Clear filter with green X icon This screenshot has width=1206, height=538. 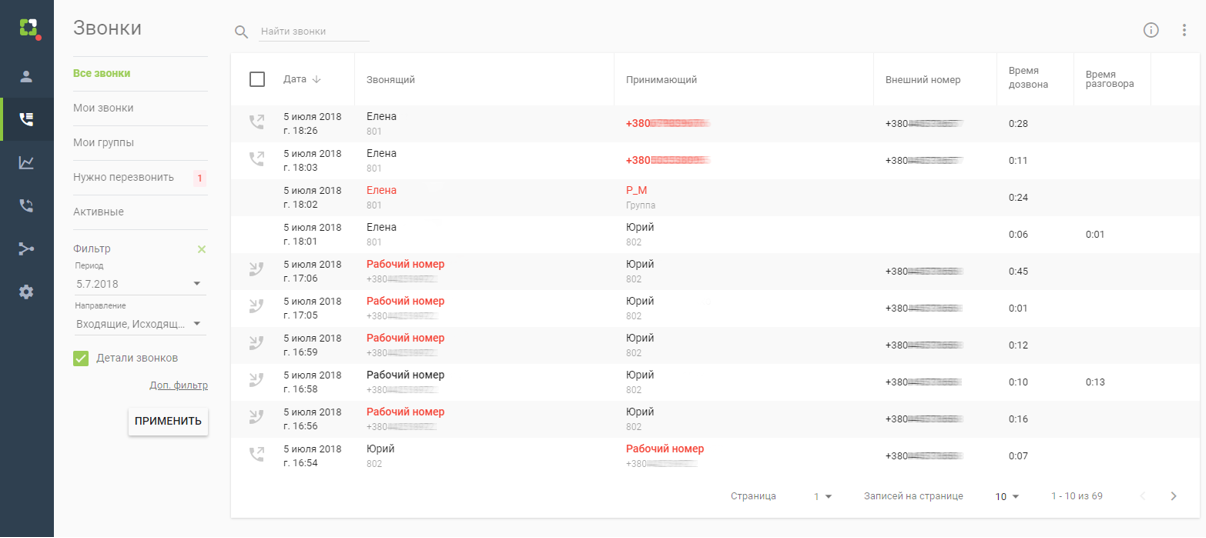pos(201,249)
